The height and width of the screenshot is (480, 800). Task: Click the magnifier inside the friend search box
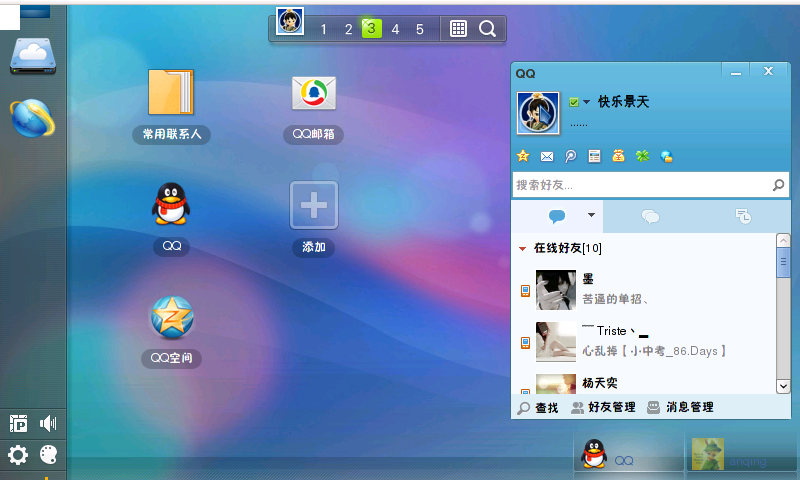[778, 185]
